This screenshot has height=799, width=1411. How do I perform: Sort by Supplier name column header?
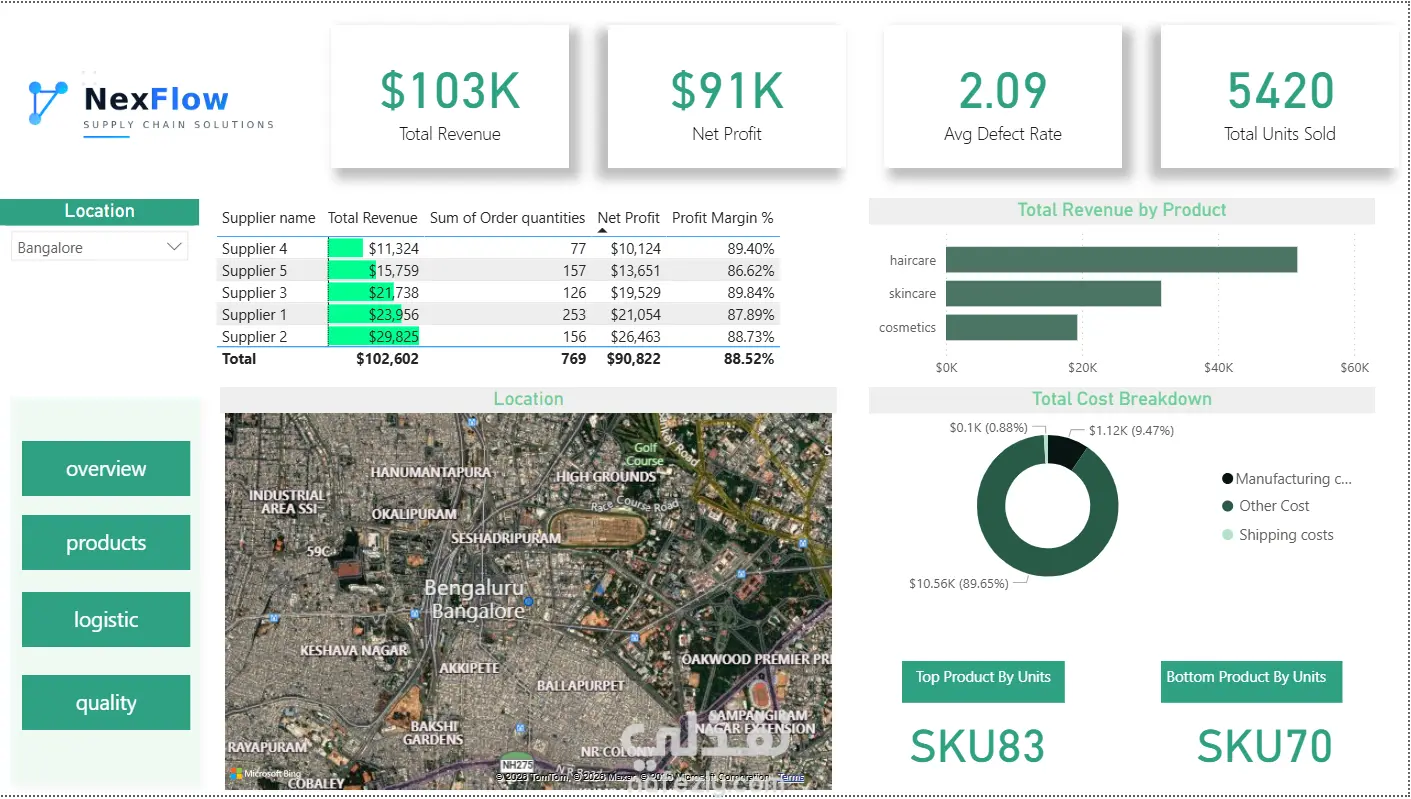268,217
